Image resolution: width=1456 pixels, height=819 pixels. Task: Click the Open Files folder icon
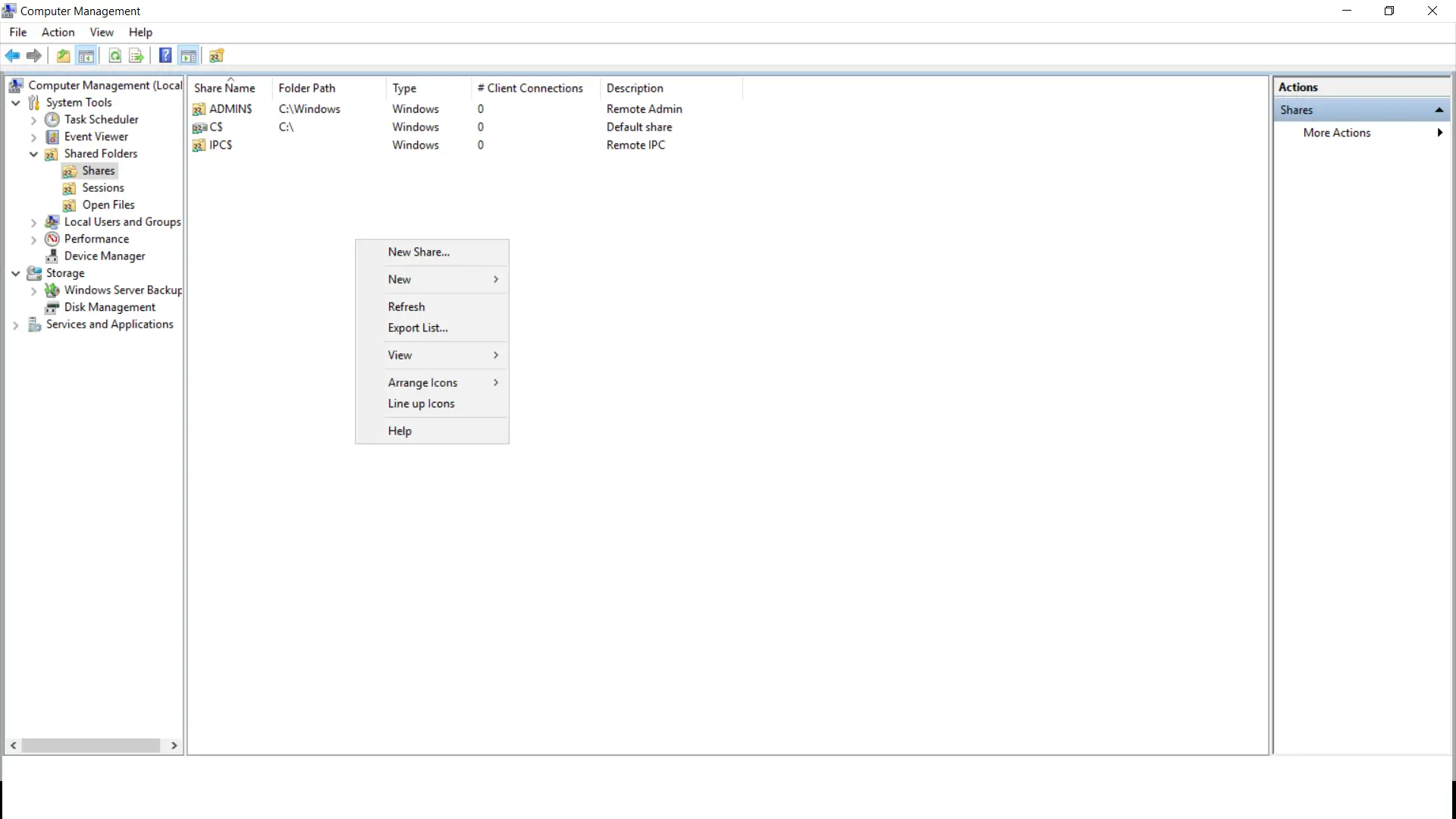point(70,205)
